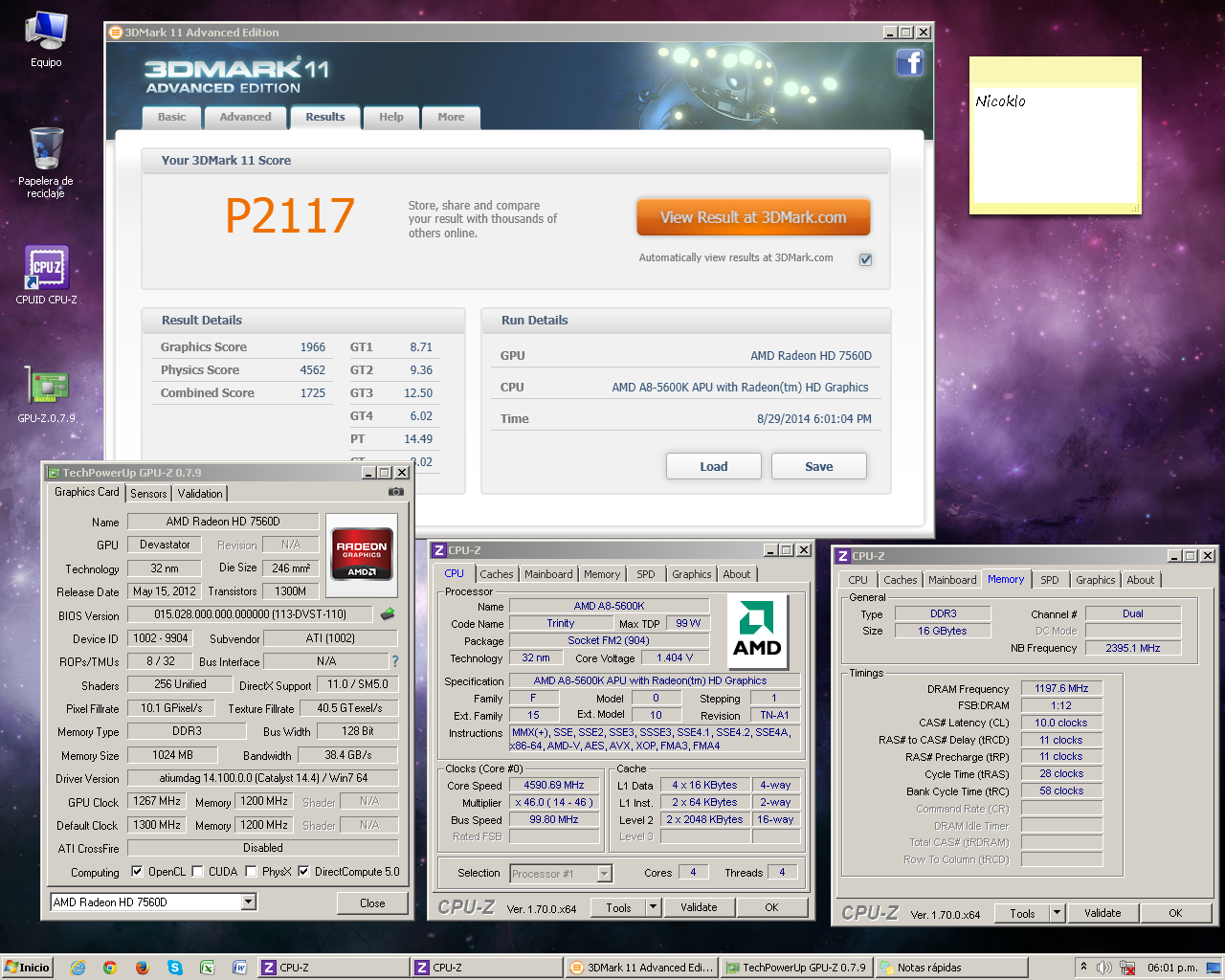Open the Equipo desktop icon
Image resolution: width=1225 pixels, height=980 pixels.
[x=46, y=40]
